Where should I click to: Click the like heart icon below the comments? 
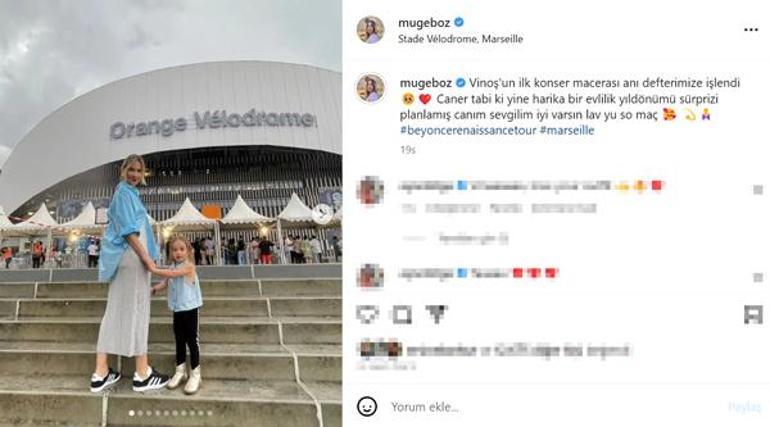pyautogui.click(x=367, y=314)
